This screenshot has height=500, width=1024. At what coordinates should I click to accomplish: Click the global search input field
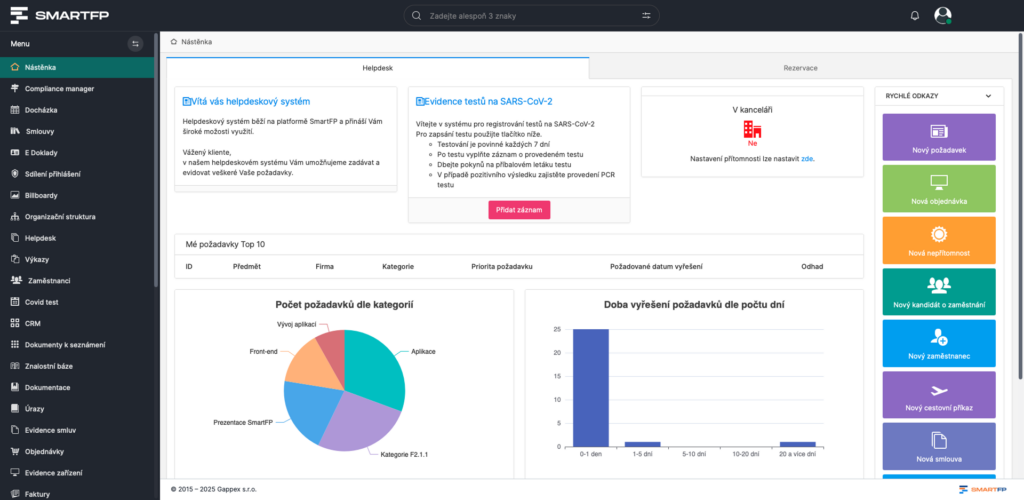[x=530, y=15]
